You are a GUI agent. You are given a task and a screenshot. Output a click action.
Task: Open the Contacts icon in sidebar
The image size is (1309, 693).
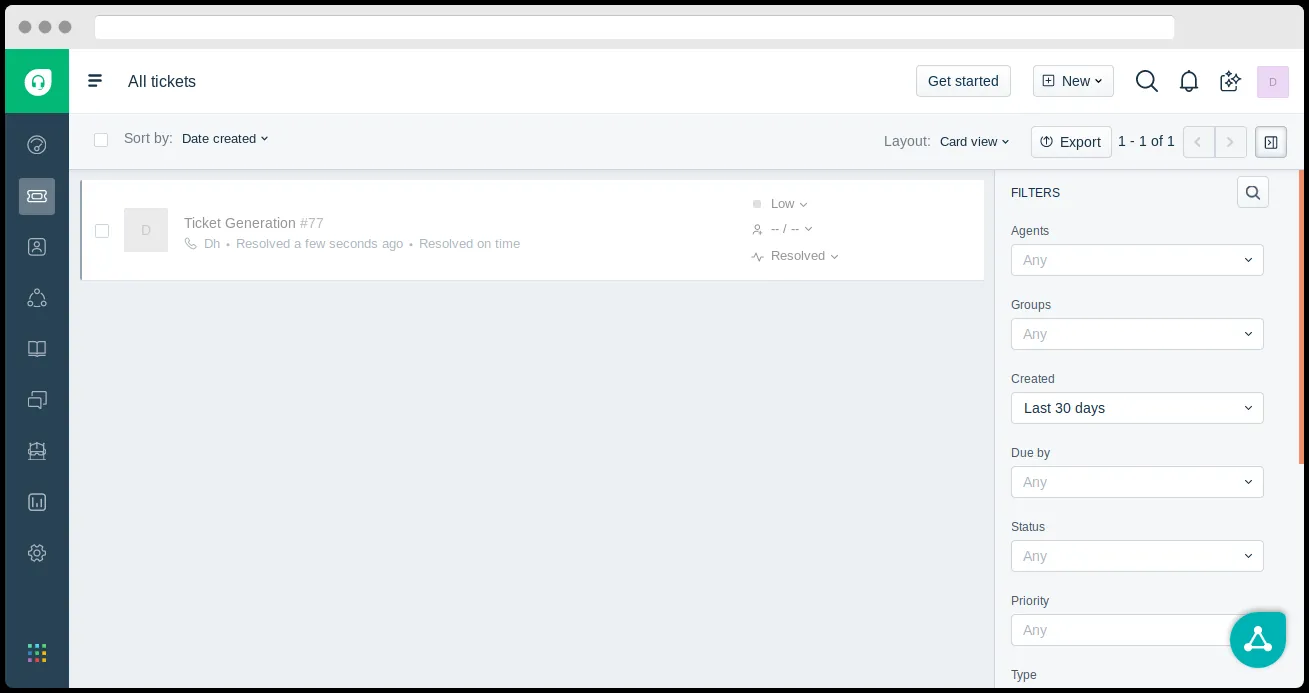tap(37, 247)
